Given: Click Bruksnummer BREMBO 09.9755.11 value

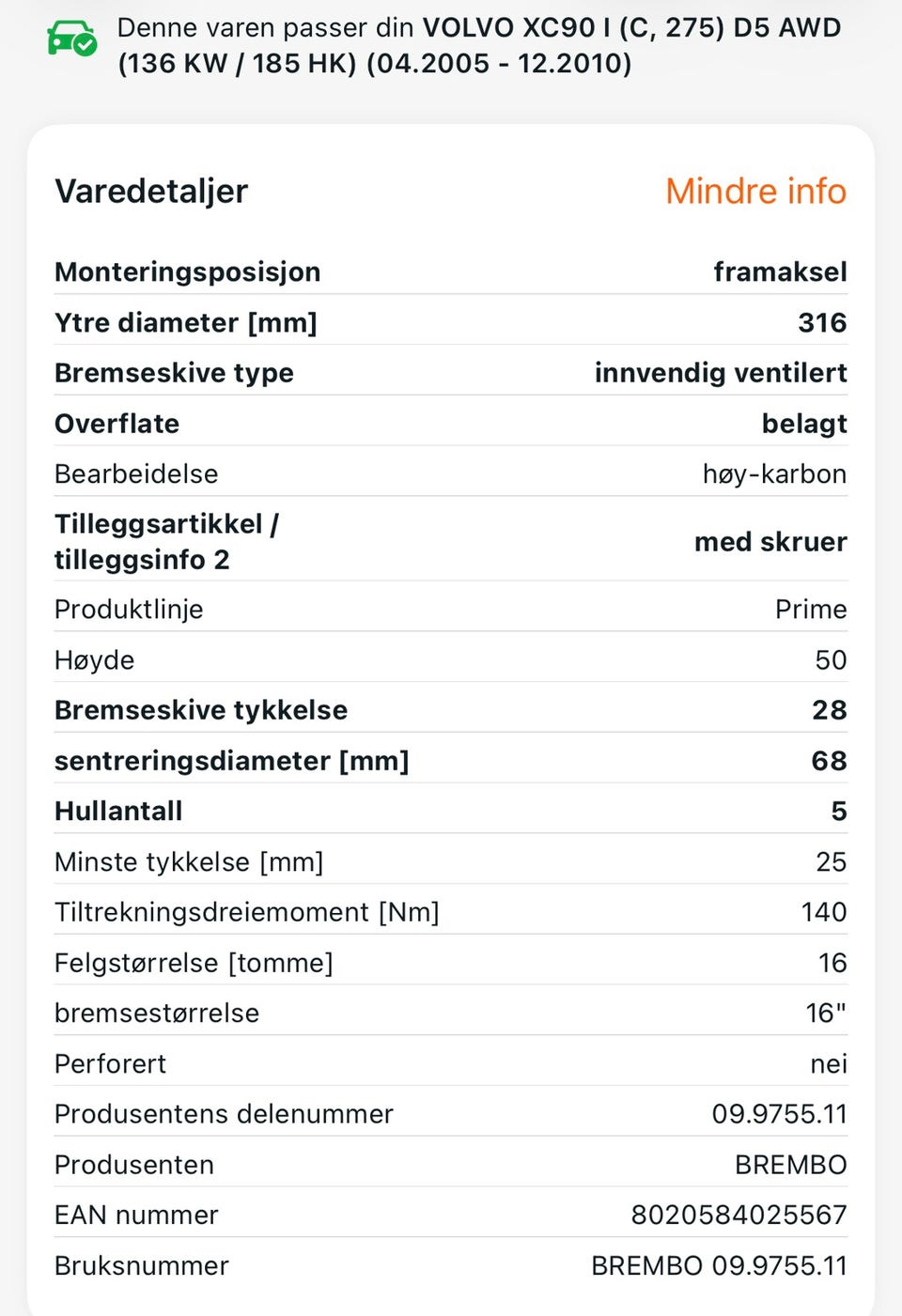Looking at the screenshot, I should pos(719,1265).
